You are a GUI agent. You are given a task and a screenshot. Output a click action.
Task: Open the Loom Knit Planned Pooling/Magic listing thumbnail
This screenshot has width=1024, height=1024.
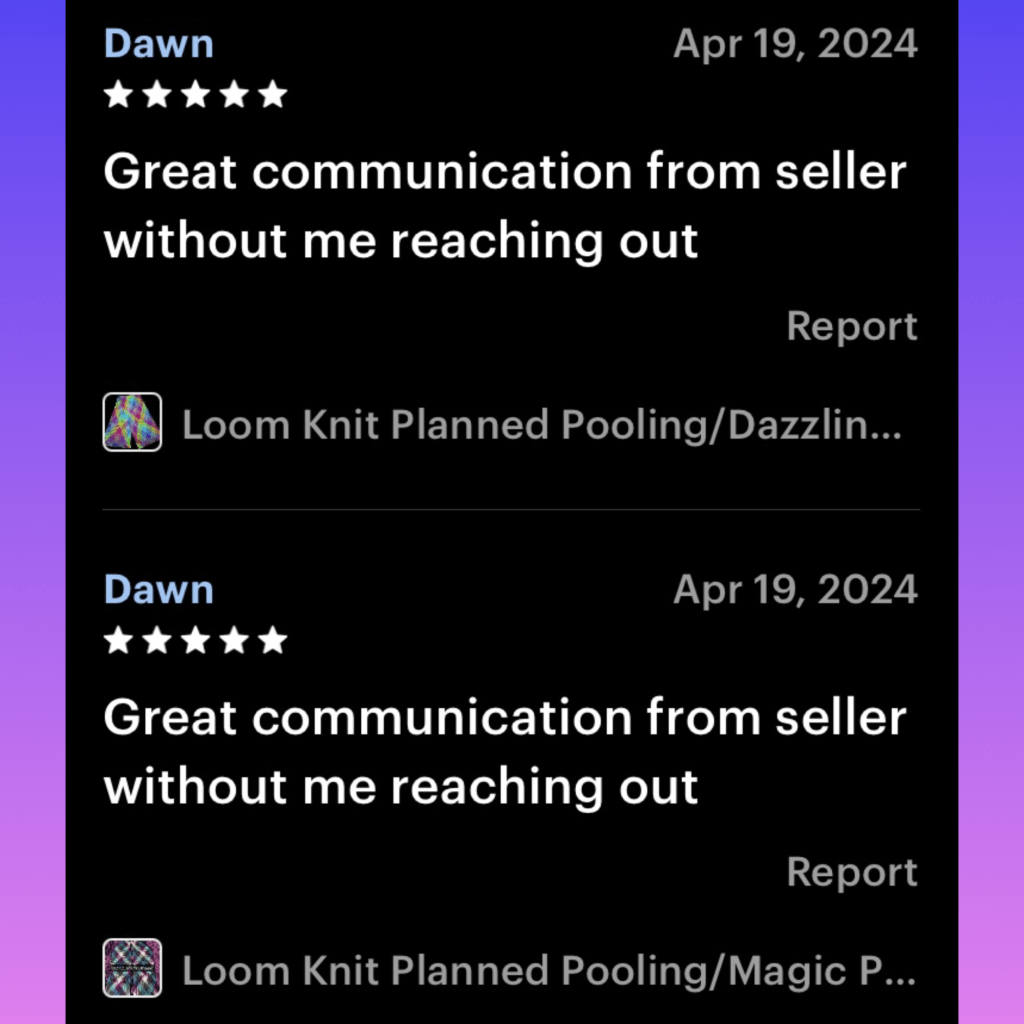point(132,968)
